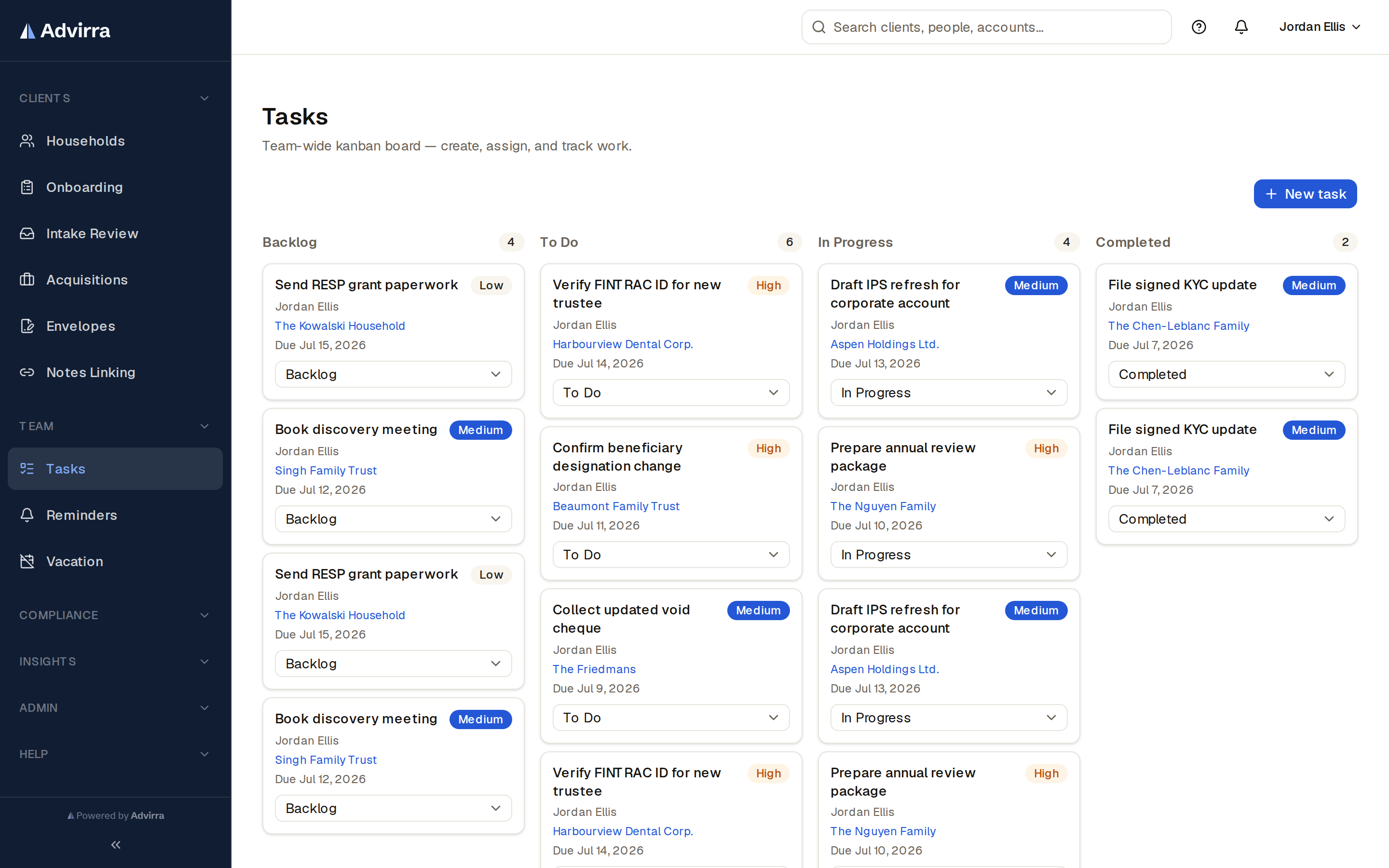Click the Onboarding clipboard icon
The image size is (1389, 868).
[x=27, y=187]
